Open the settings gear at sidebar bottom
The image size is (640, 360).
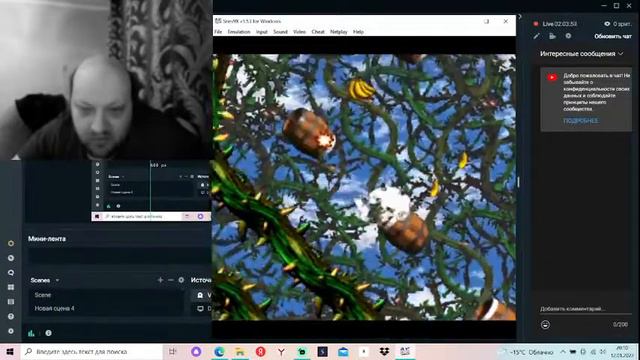[x=11, y=331]
